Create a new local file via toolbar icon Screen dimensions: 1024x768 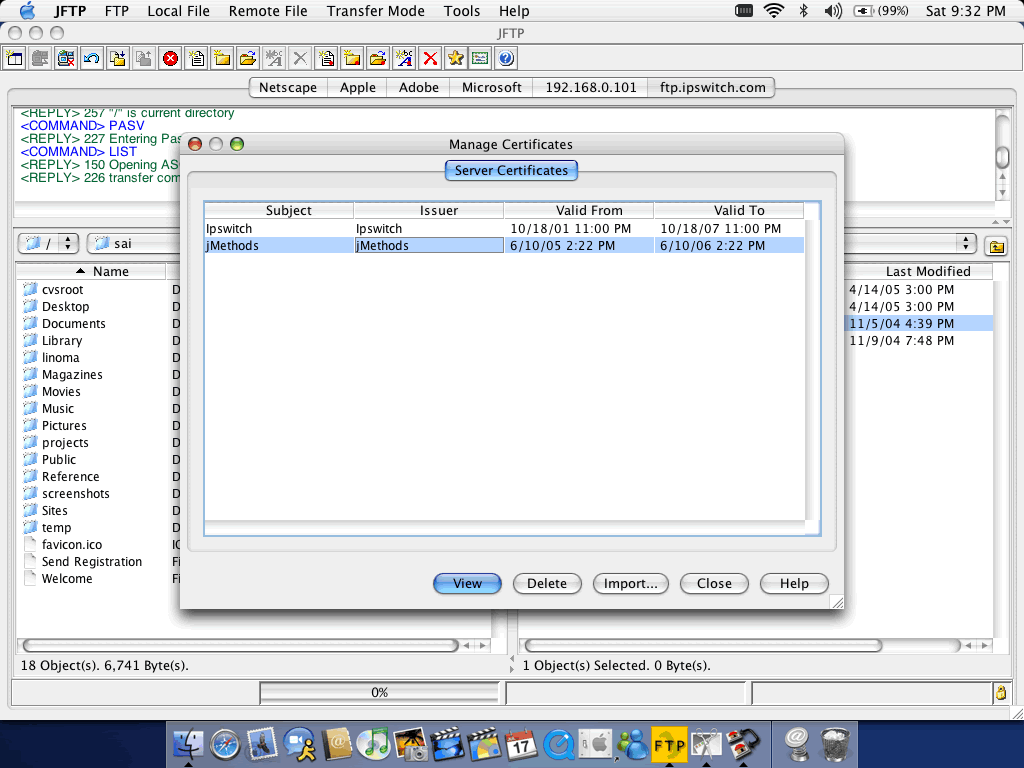click(196, 59)
